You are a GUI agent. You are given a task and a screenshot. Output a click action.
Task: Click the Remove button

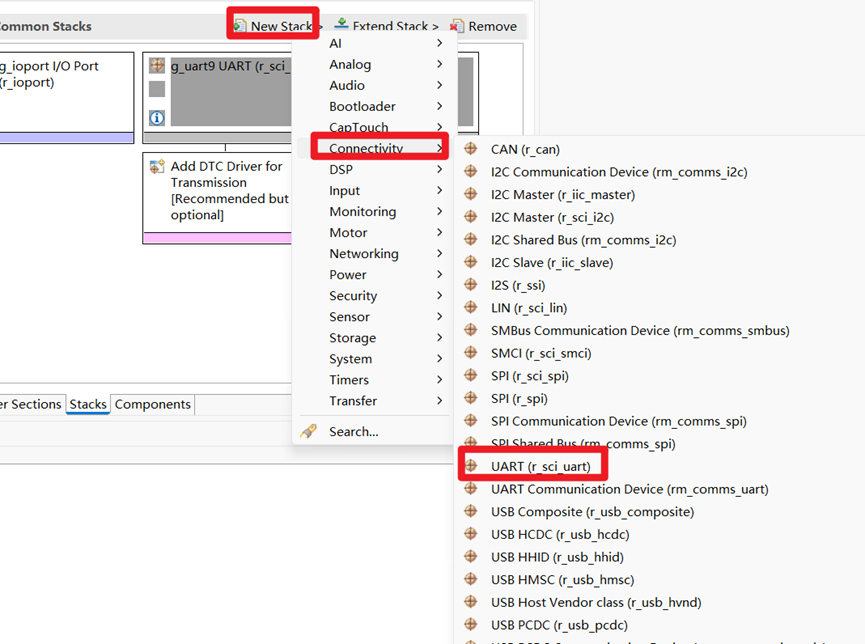click(x=484, y=26)
